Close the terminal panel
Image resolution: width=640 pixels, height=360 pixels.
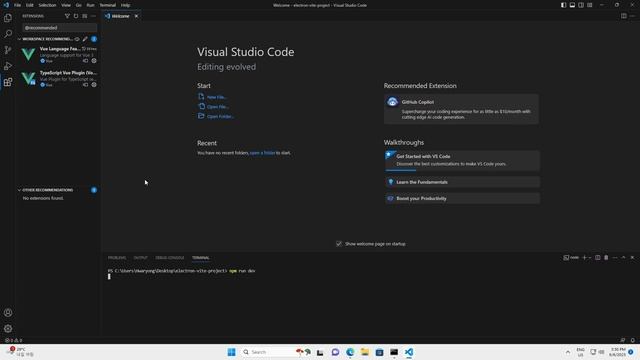coord(632,258)
